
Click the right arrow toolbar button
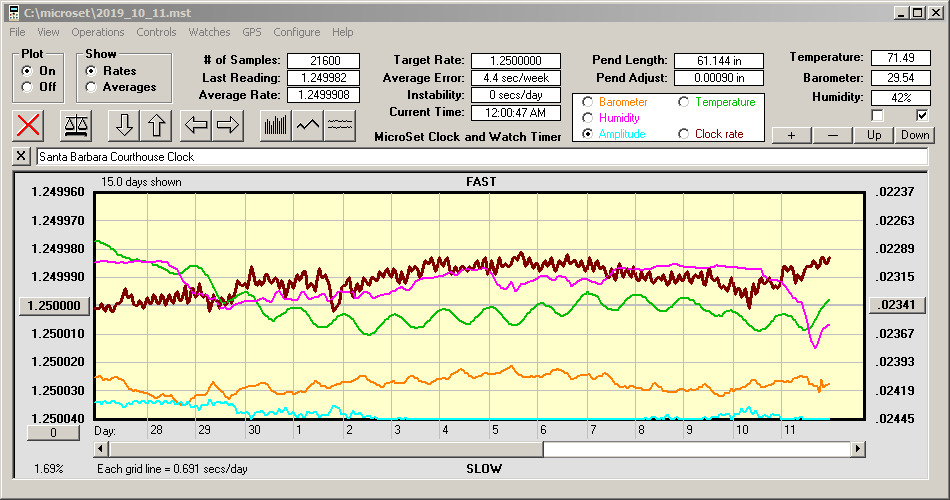(228, 125)
